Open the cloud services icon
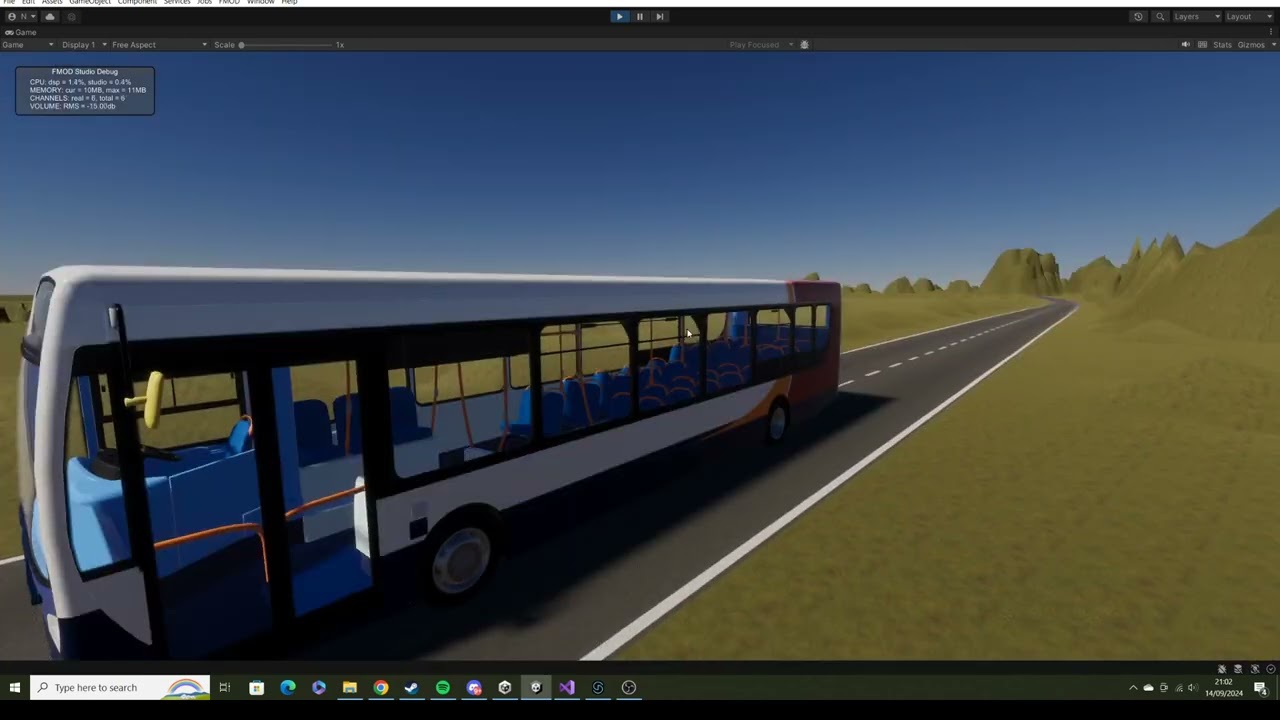This screenshot has width=1280, height=720. [50, 16]
